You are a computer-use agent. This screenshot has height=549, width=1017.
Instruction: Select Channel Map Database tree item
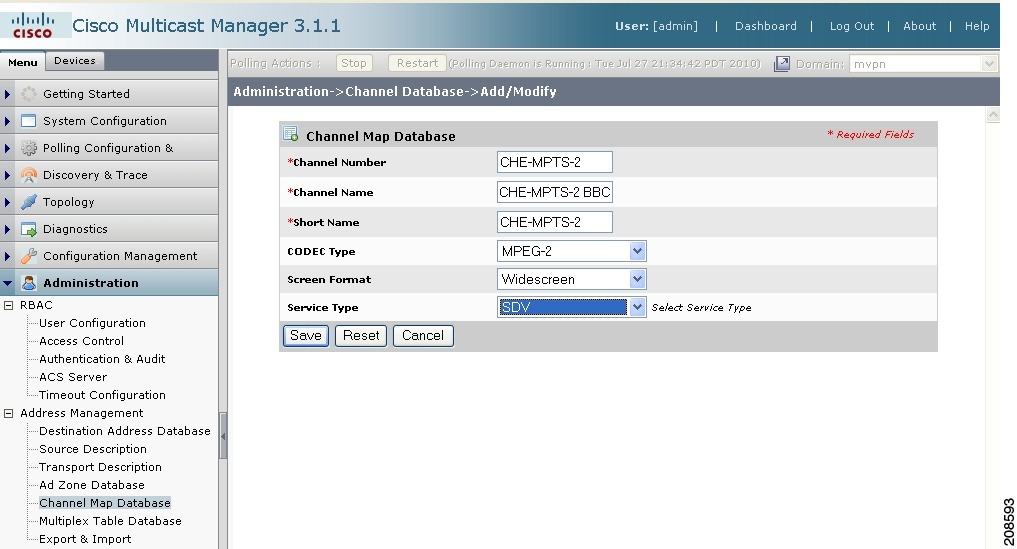click(104, 503)
